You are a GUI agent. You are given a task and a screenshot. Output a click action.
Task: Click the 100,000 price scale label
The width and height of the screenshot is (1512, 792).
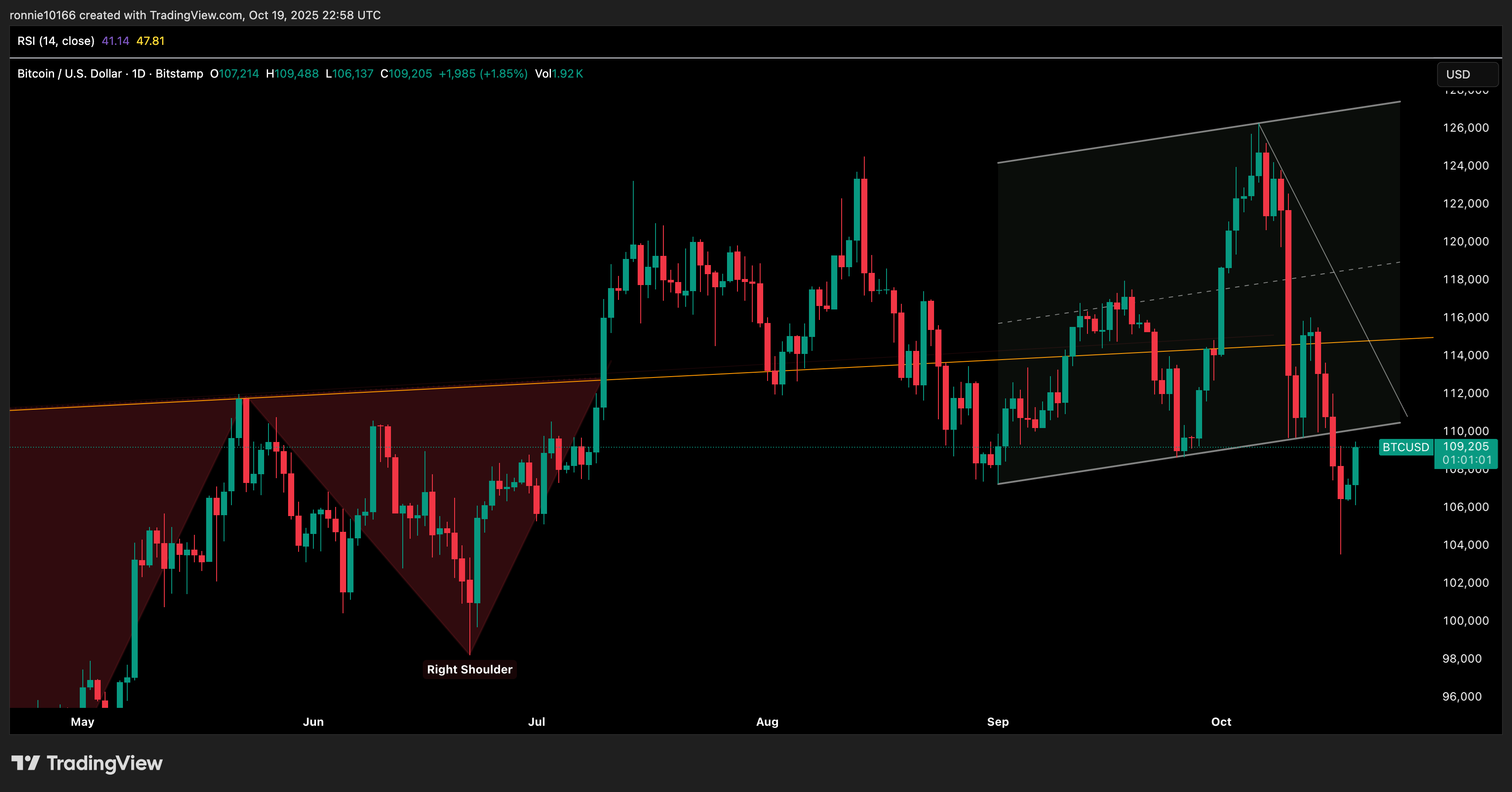(x=1465, y=621)
